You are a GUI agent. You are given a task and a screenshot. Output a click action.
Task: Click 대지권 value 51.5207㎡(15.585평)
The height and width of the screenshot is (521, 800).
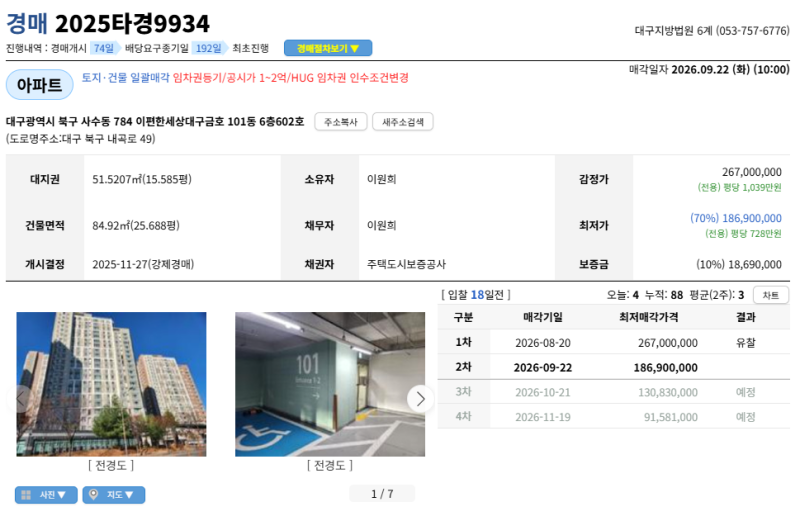[142, 179]
